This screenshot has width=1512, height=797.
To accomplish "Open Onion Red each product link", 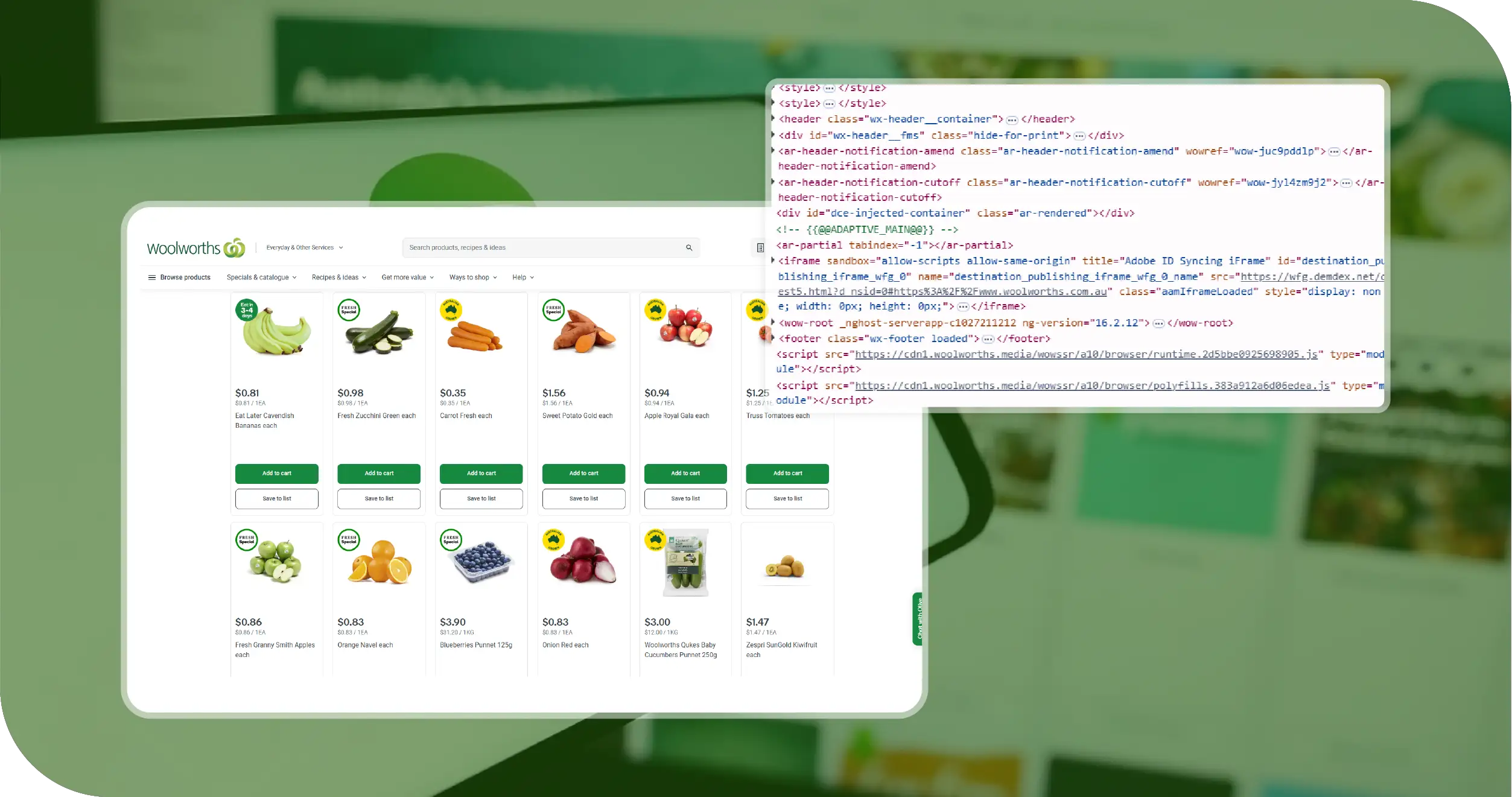I will tap(565, 645).
